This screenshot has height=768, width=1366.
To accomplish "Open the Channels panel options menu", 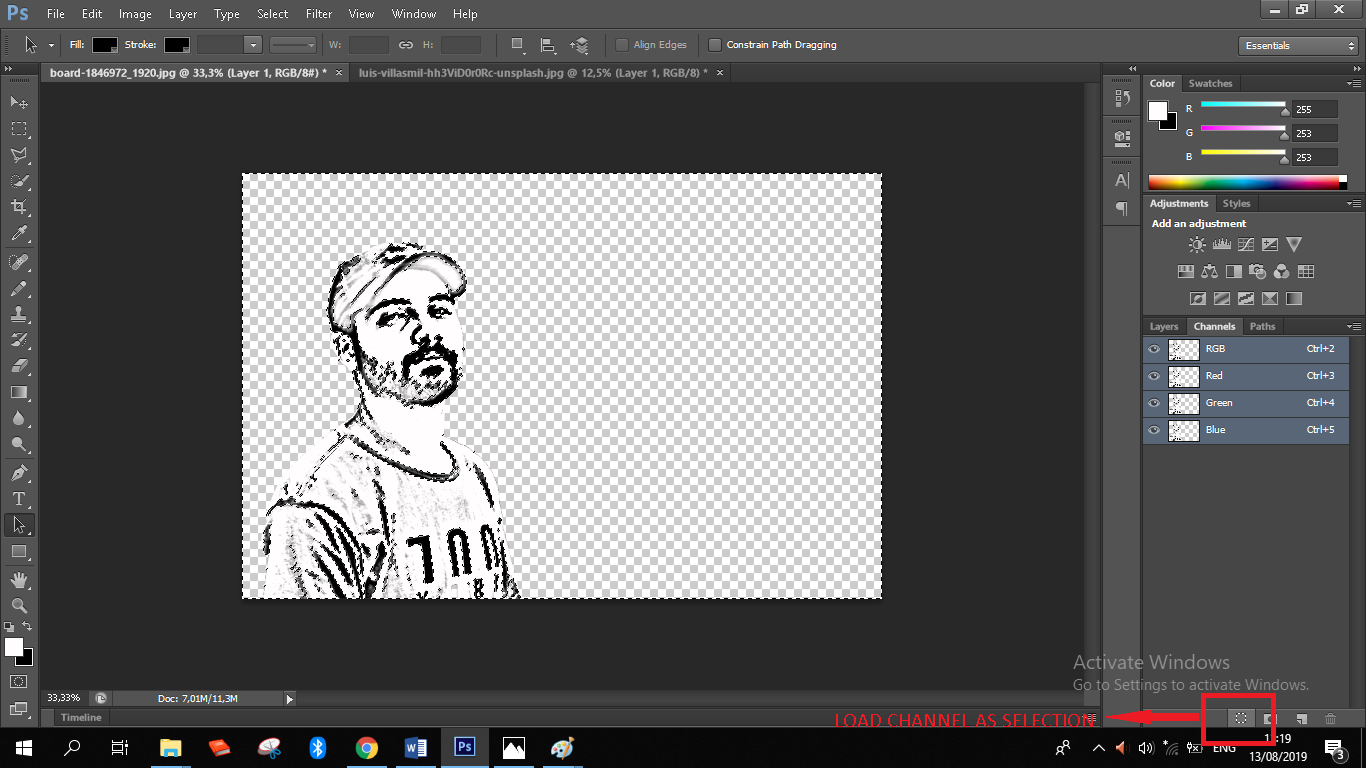I will click(1354, 327).
